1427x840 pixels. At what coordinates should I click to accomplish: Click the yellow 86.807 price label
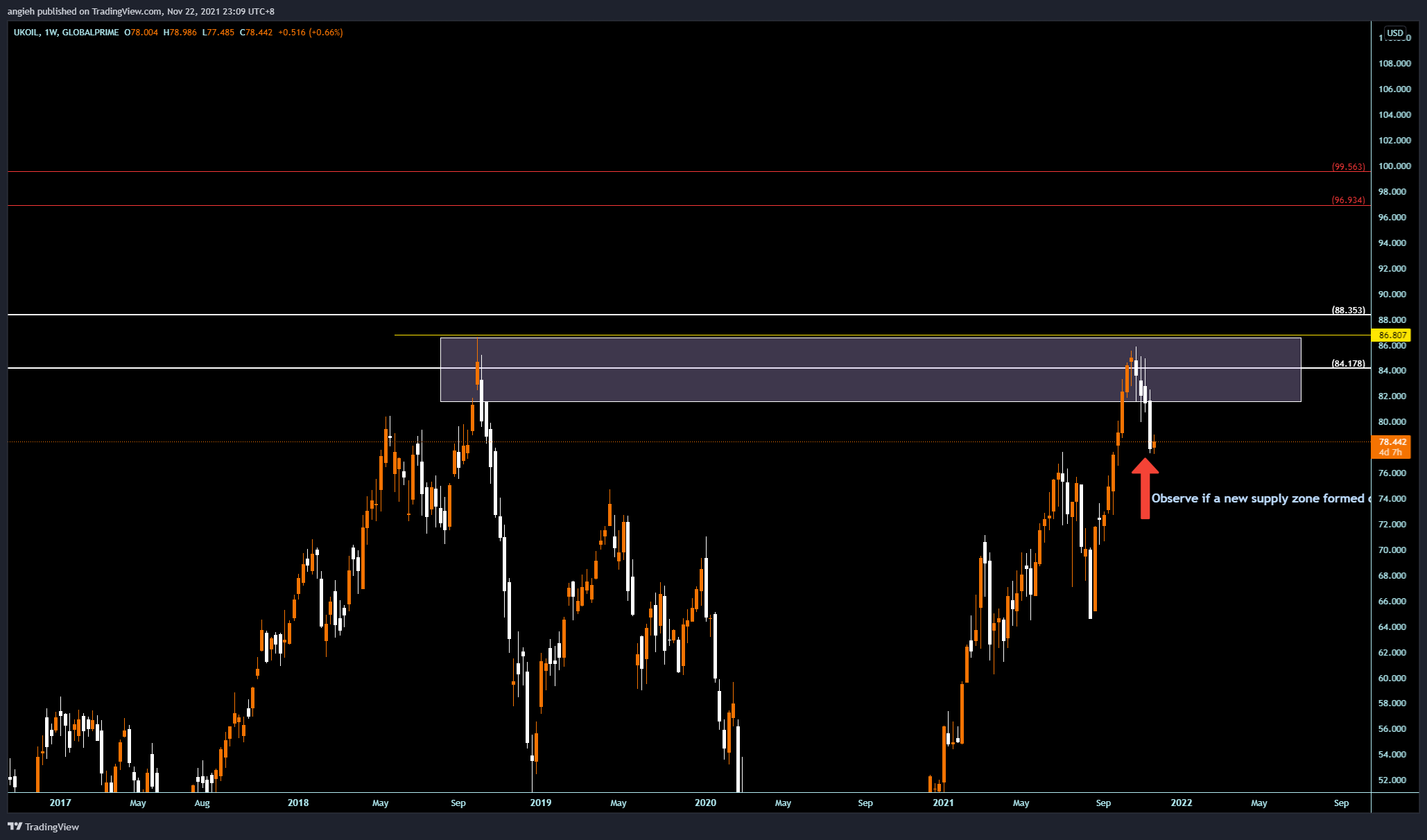click(1391, 335)
